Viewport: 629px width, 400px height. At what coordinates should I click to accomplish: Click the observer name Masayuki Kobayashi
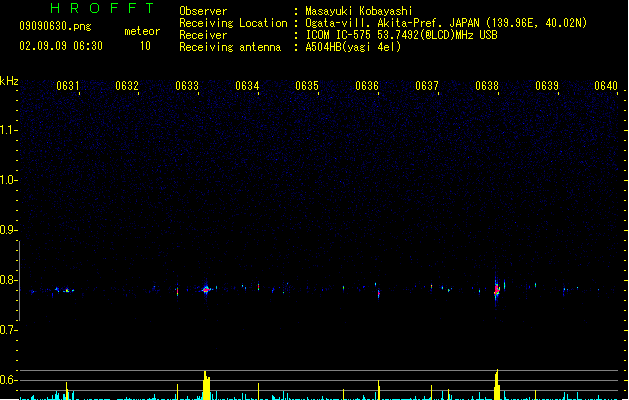(359, 11)
